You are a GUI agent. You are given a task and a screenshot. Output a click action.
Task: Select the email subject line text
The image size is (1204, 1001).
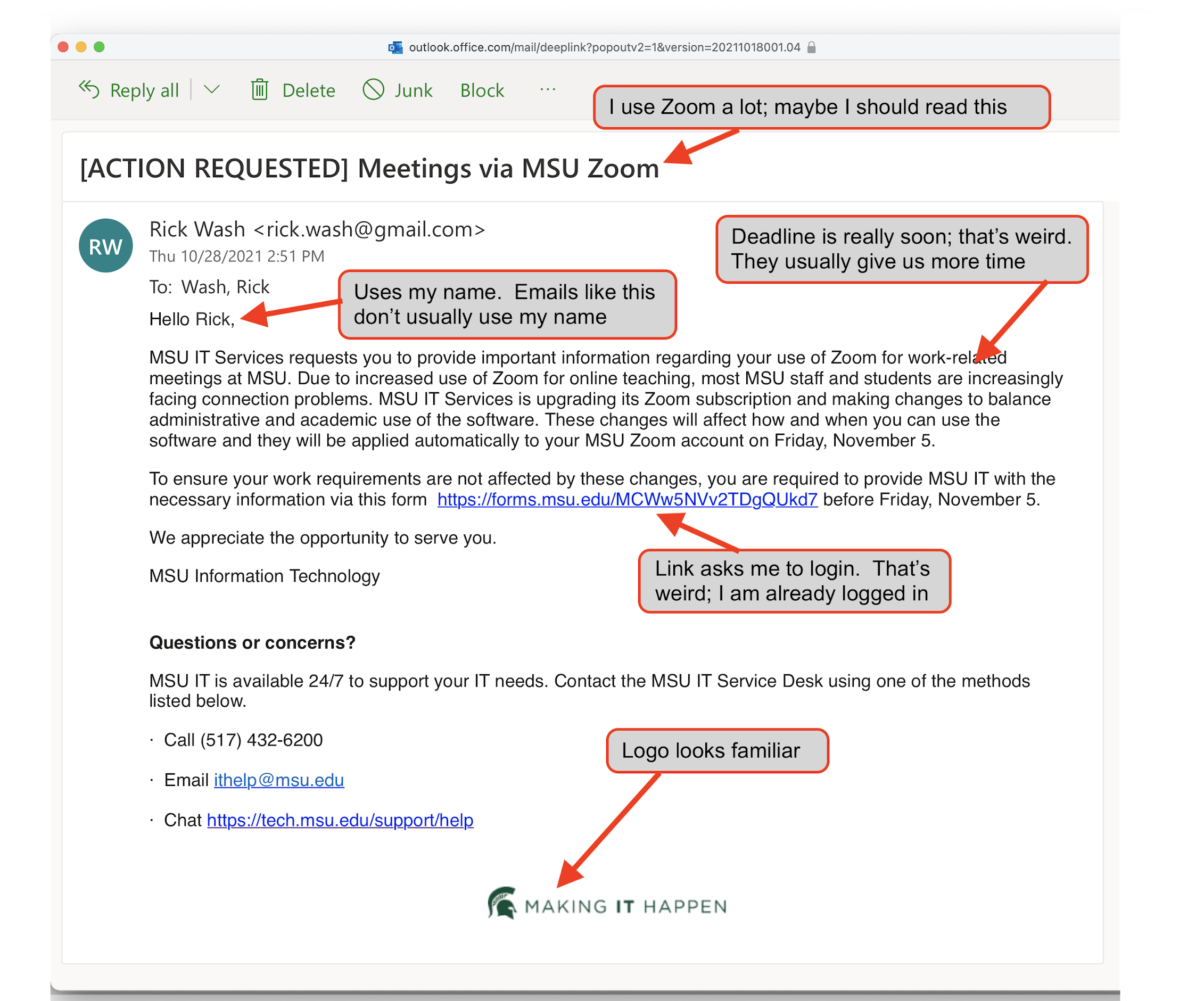click(x=369, y=168)
